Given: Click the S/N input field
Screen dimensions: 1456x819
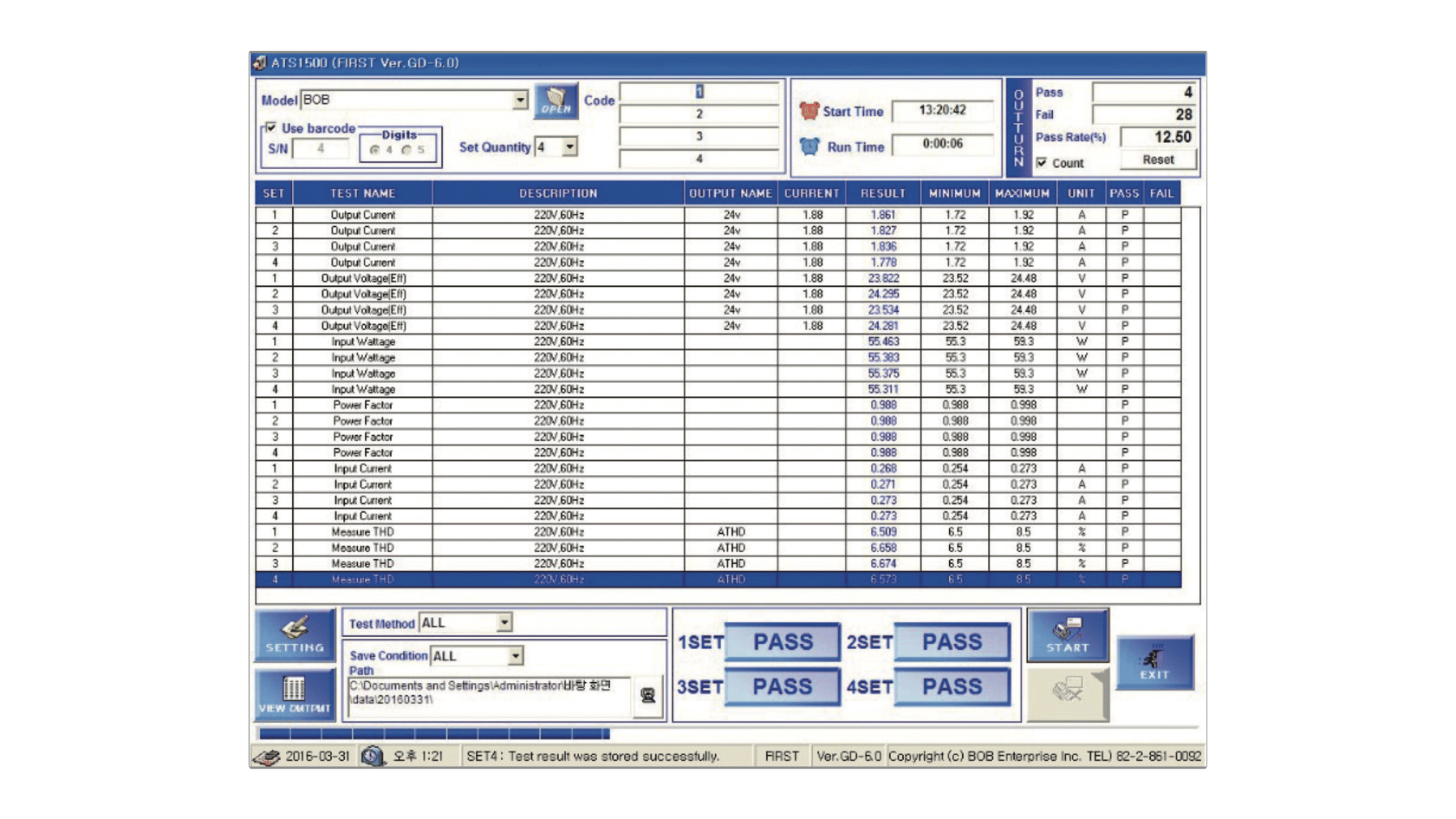Looking at the screenshot, I should (321, 149).
